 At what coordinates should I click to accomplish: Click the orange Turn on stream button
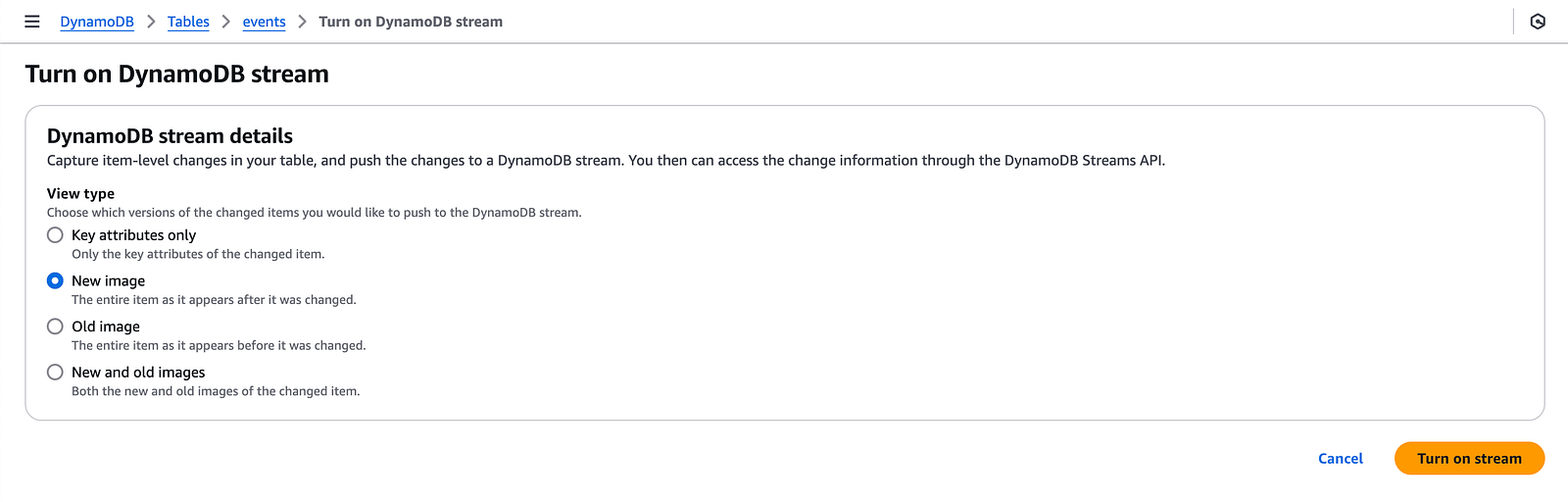[x=1469, y=459]
